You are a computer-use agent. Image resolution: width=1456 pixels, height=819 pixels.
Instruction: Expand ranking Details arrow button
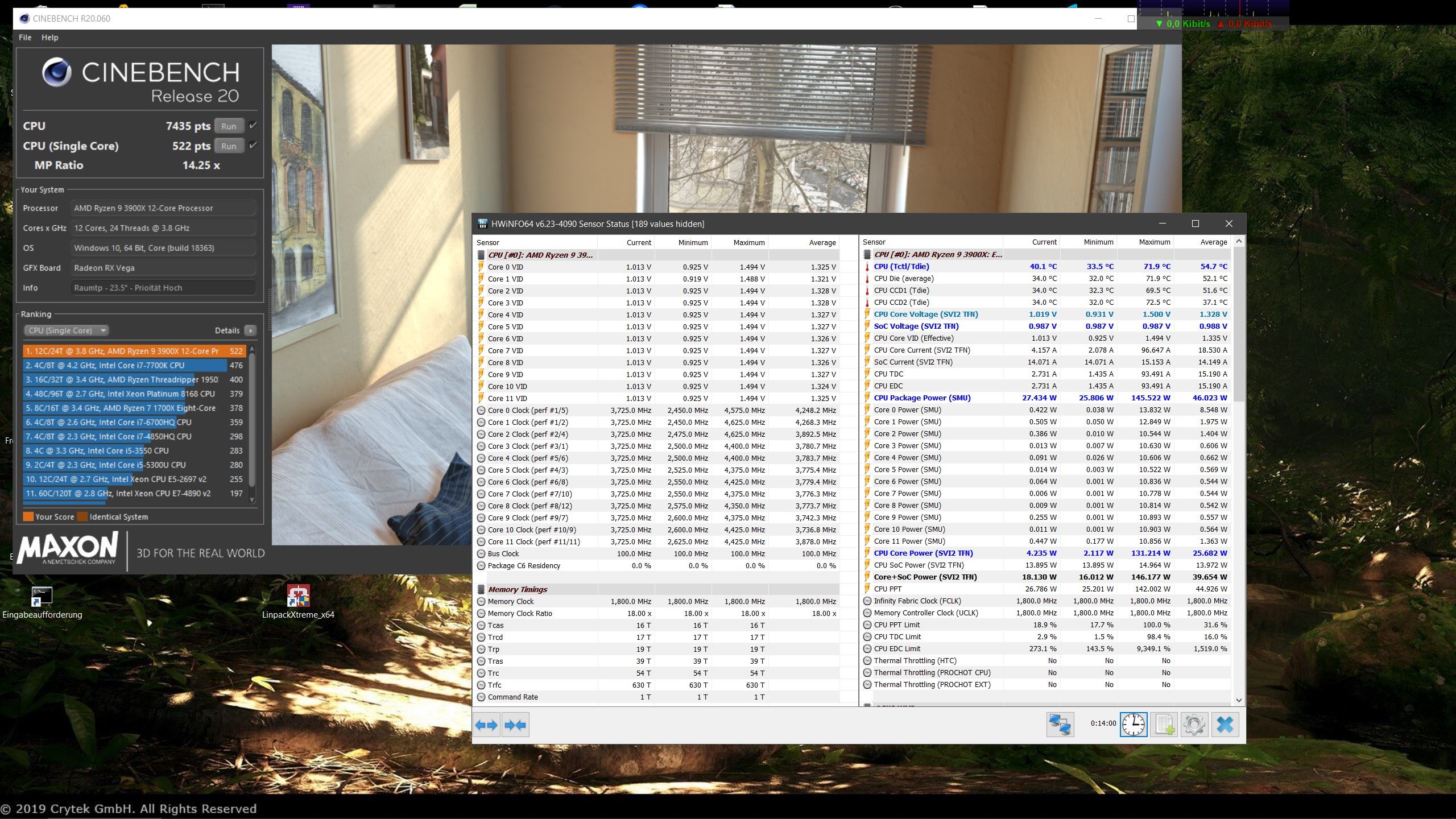(x=250, y=330)
